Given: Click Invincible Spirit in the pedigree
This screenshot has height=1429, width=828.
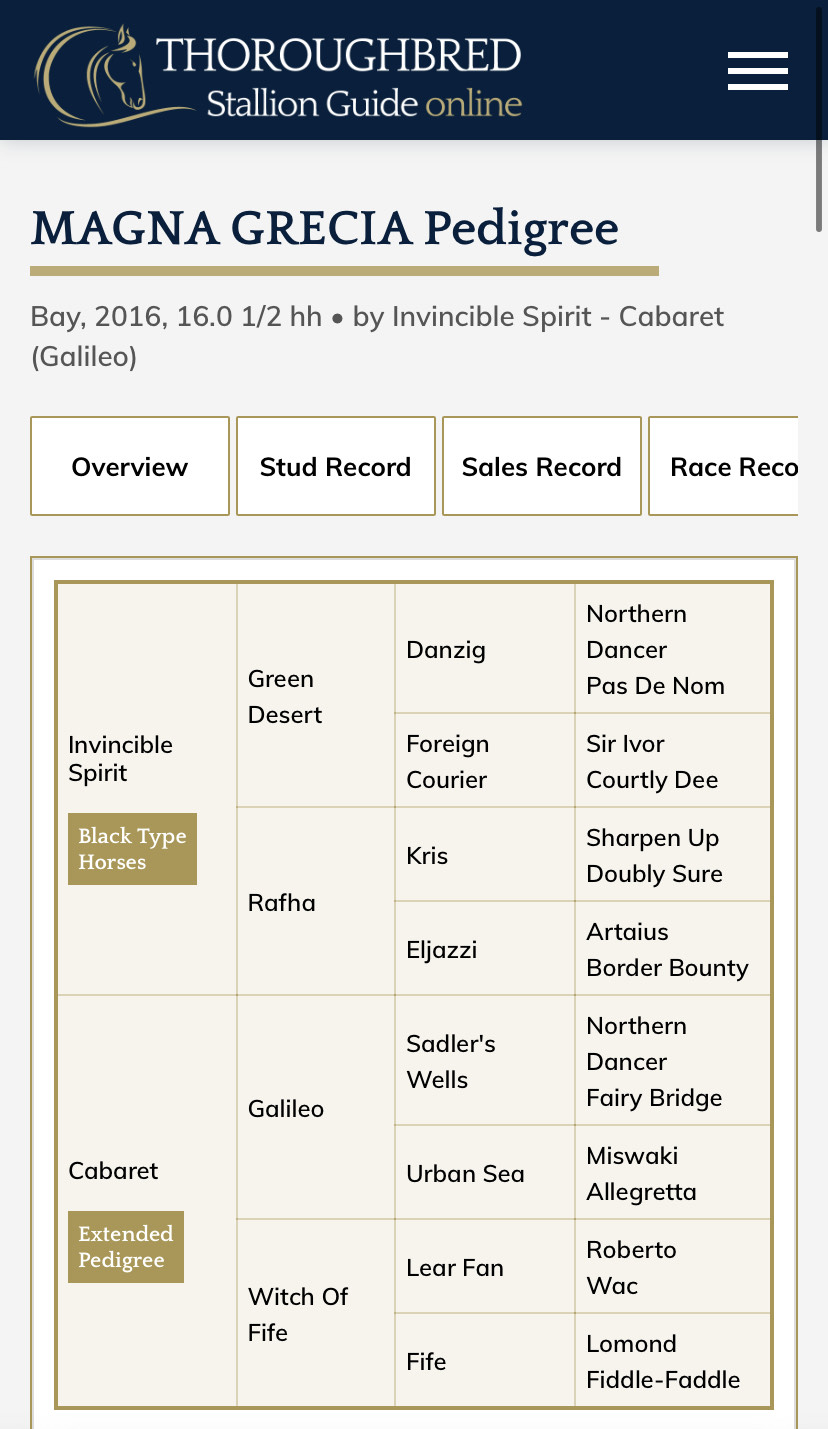Looking at the screenshot, I should [x=120, y=758].
